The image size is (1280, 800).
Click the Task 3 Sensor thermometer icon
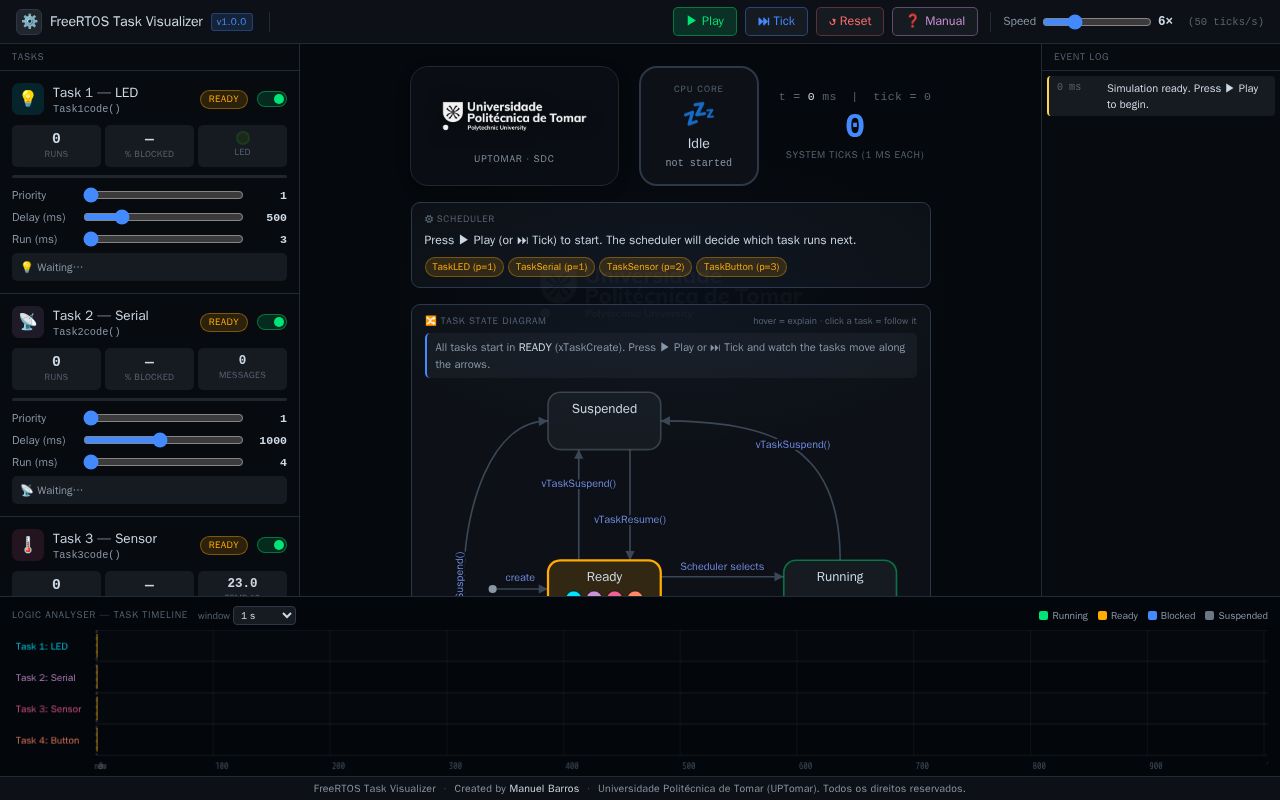coord(28,545)
